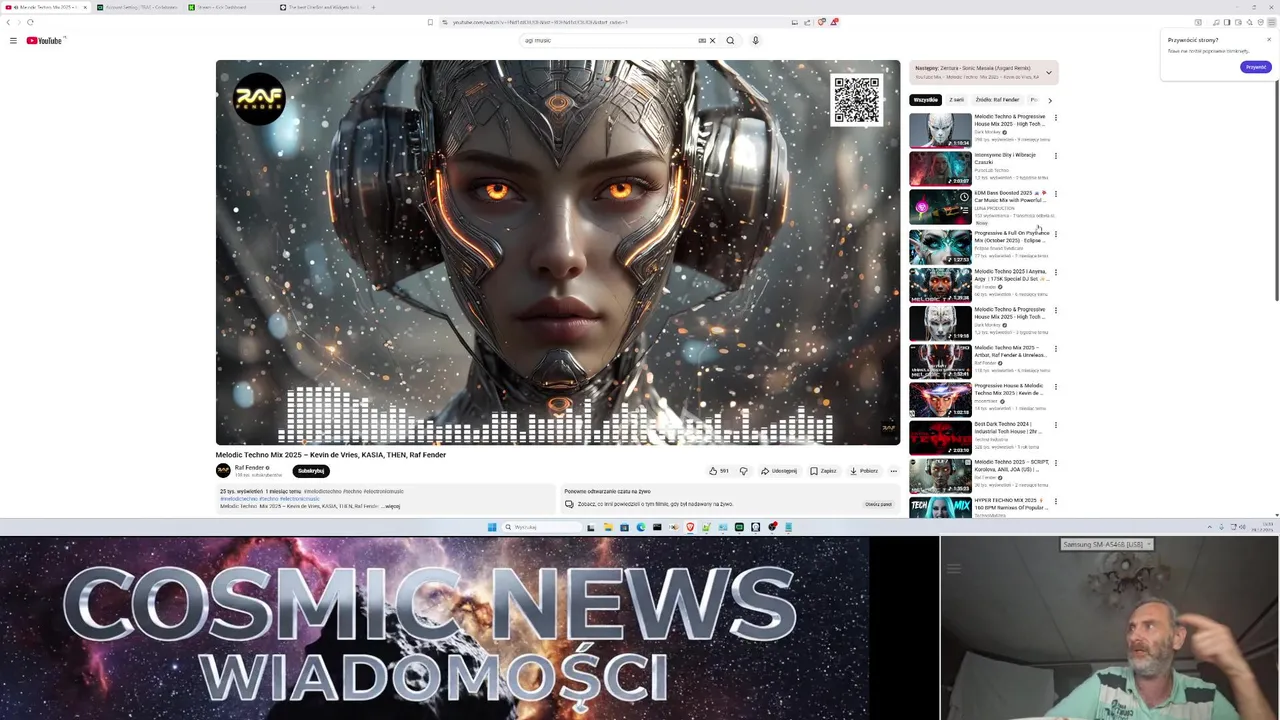Open options for Intensywne Bity video

(x=1055, y=156)
